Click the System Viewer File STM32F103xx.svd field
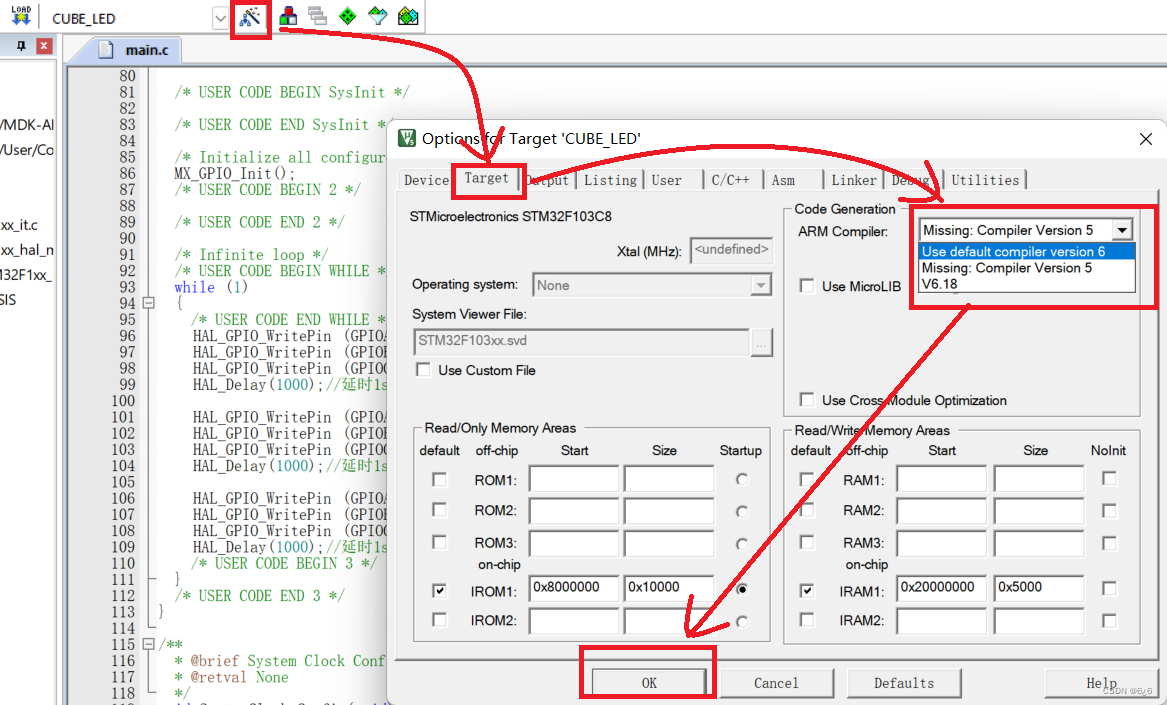This screenshot has height=705, width=1167. 581,342
